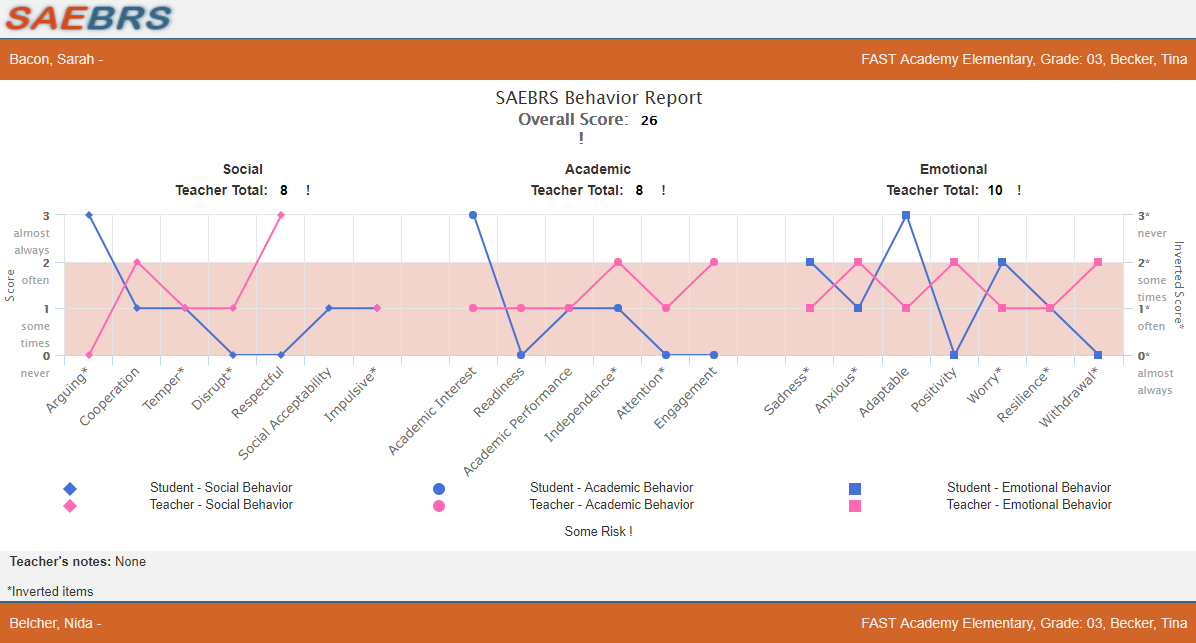Toggle the Teacher - Social Behavior legend label
The image size is (1196, 643).
coord(221,504)
